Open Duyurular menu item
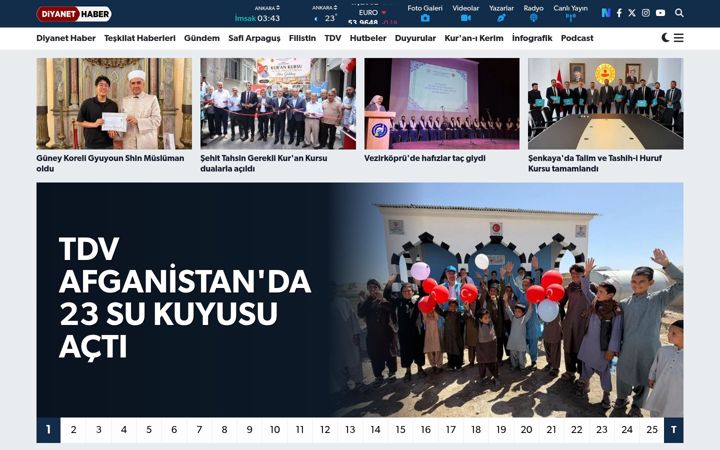The image size is (720, 450). (415, 38)
